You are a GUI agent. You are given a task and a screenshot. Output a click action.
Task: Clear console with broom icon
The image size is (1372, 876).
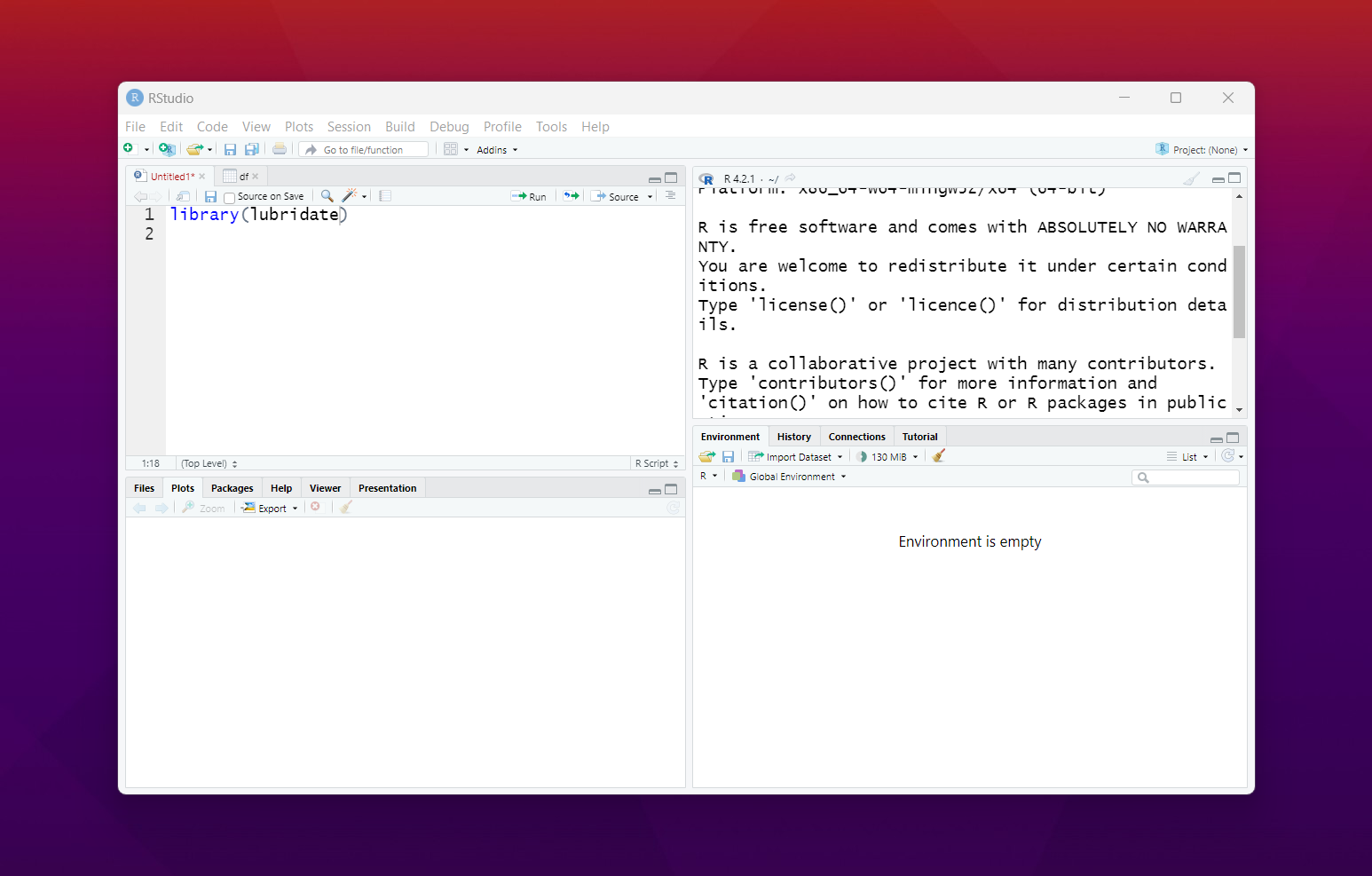click(x=1192, y=178)
